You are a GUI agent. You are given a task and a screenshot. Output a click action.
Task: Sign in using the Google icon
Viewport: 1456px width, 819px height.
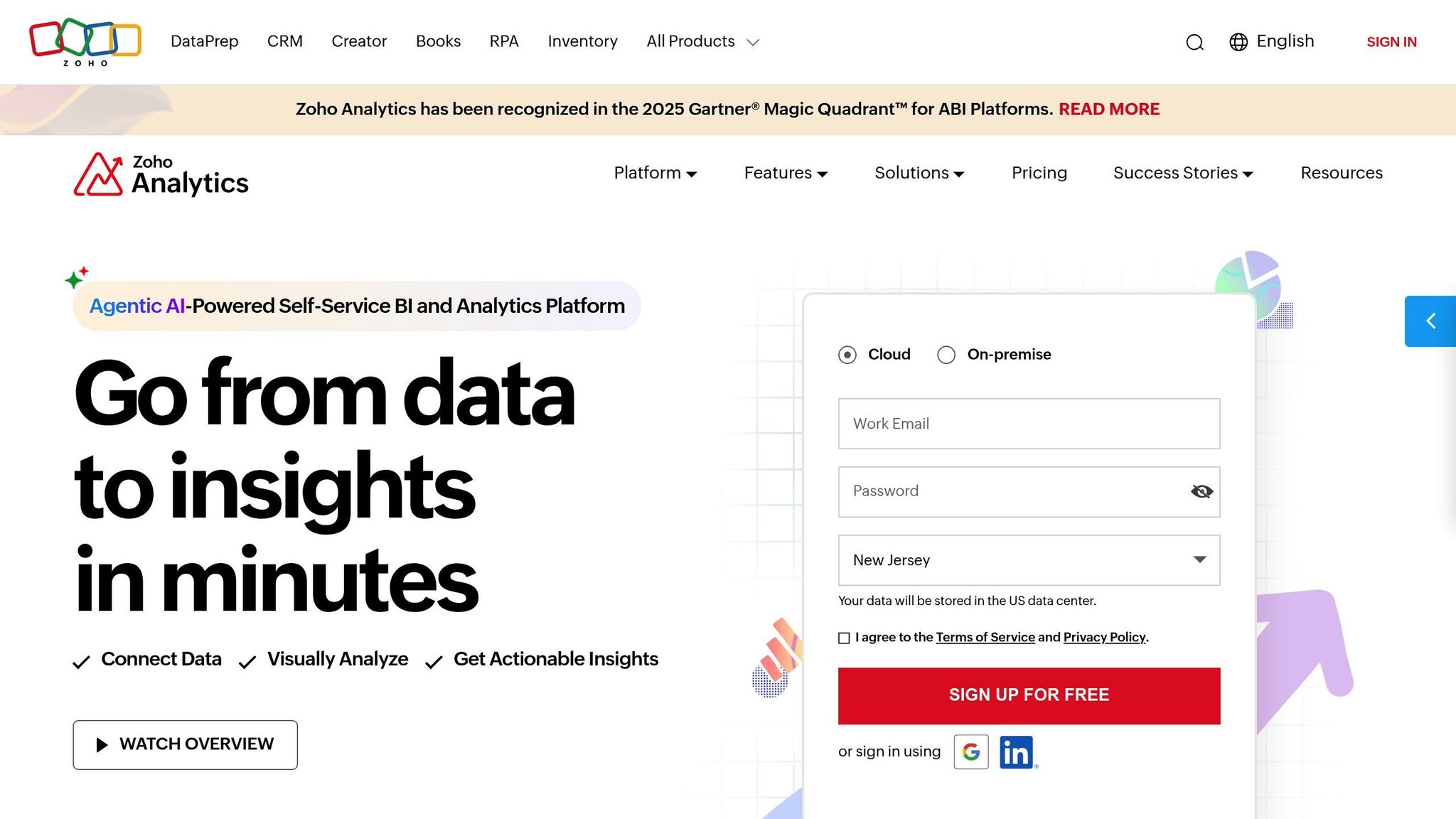pos(971,751)
